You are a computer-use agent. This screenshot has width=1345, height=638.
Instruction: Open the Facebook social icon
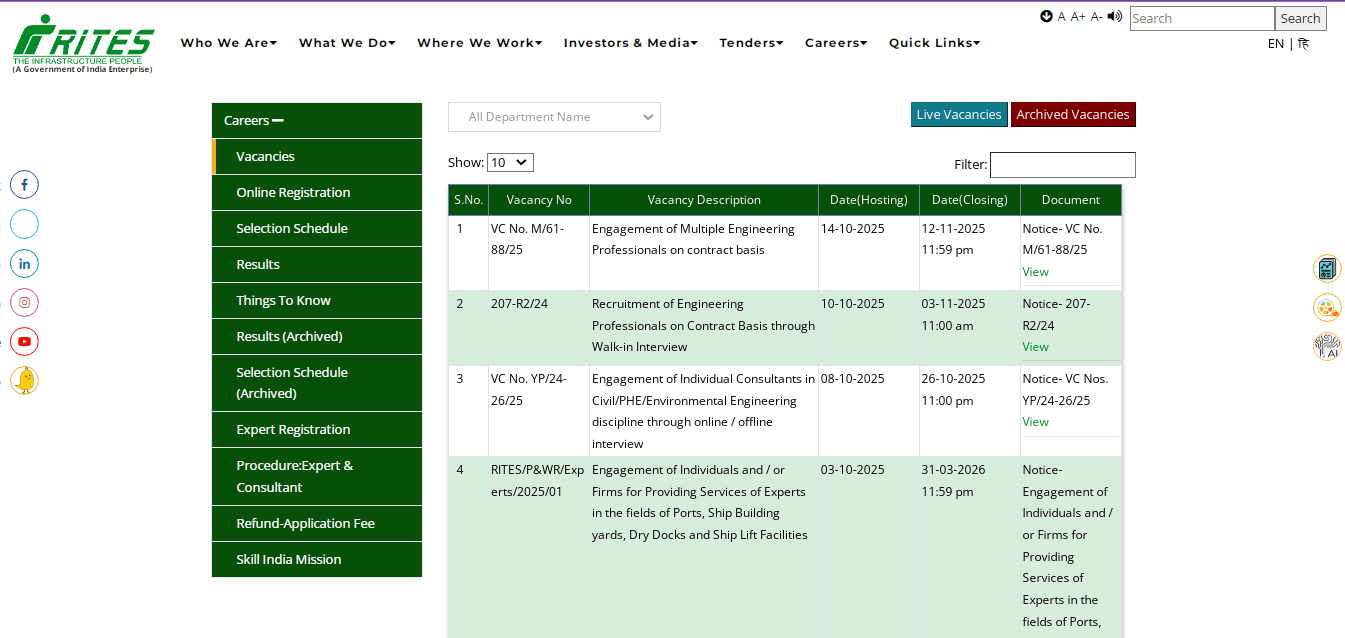point(24,185)
